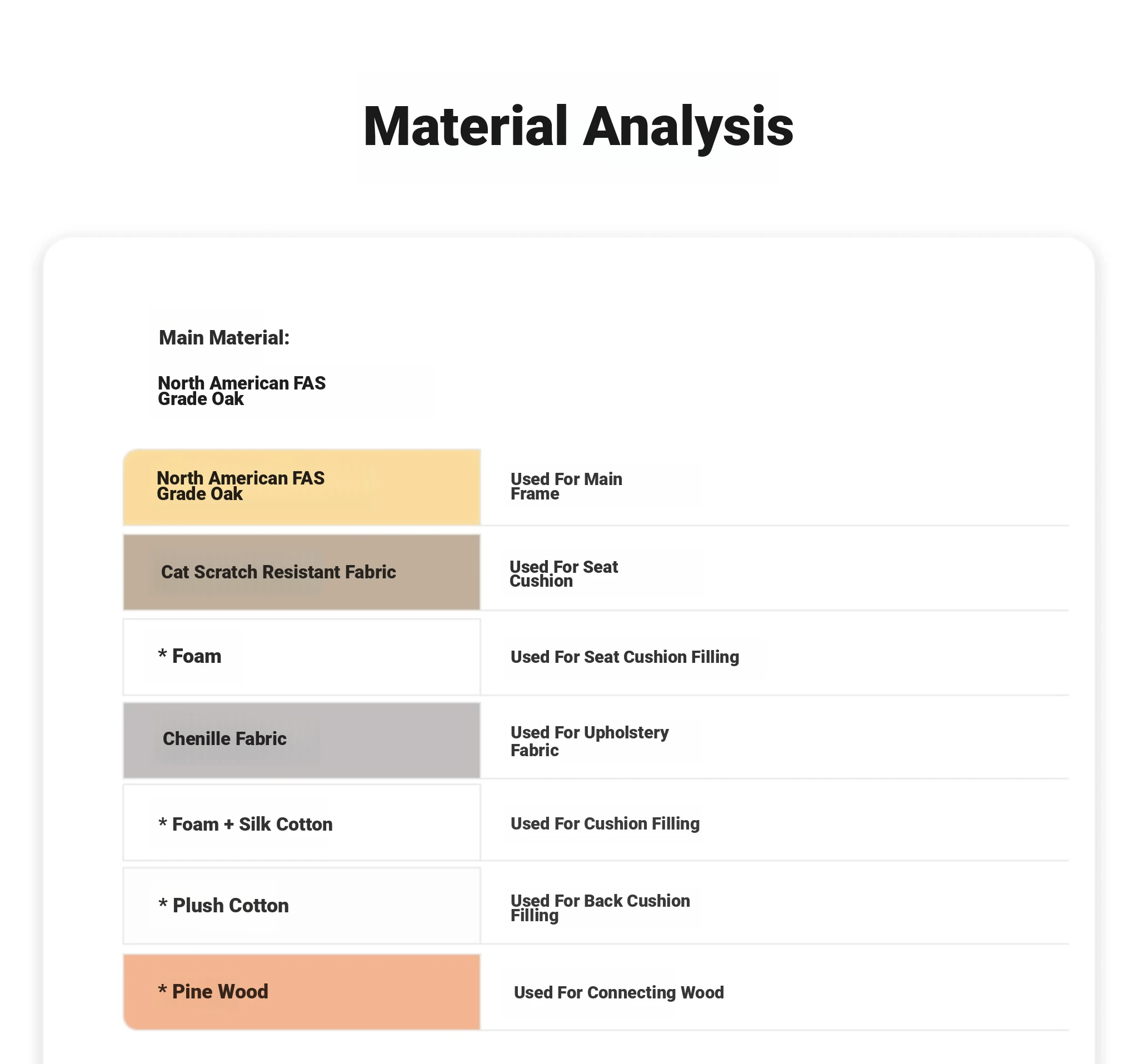Click the Used For Connecting Wood text

click(x=618, y=992)
